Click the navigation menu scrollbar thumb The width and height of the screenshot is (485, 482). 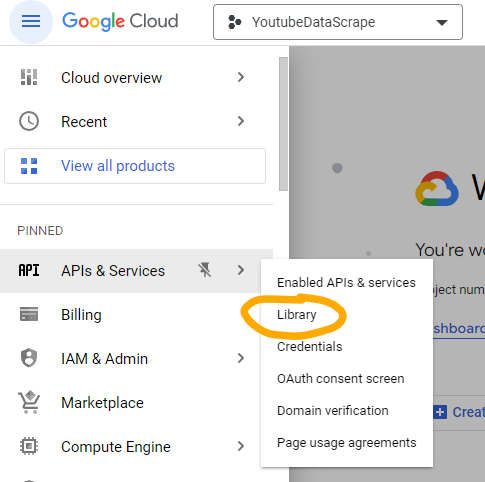click(x=283, y=124)
